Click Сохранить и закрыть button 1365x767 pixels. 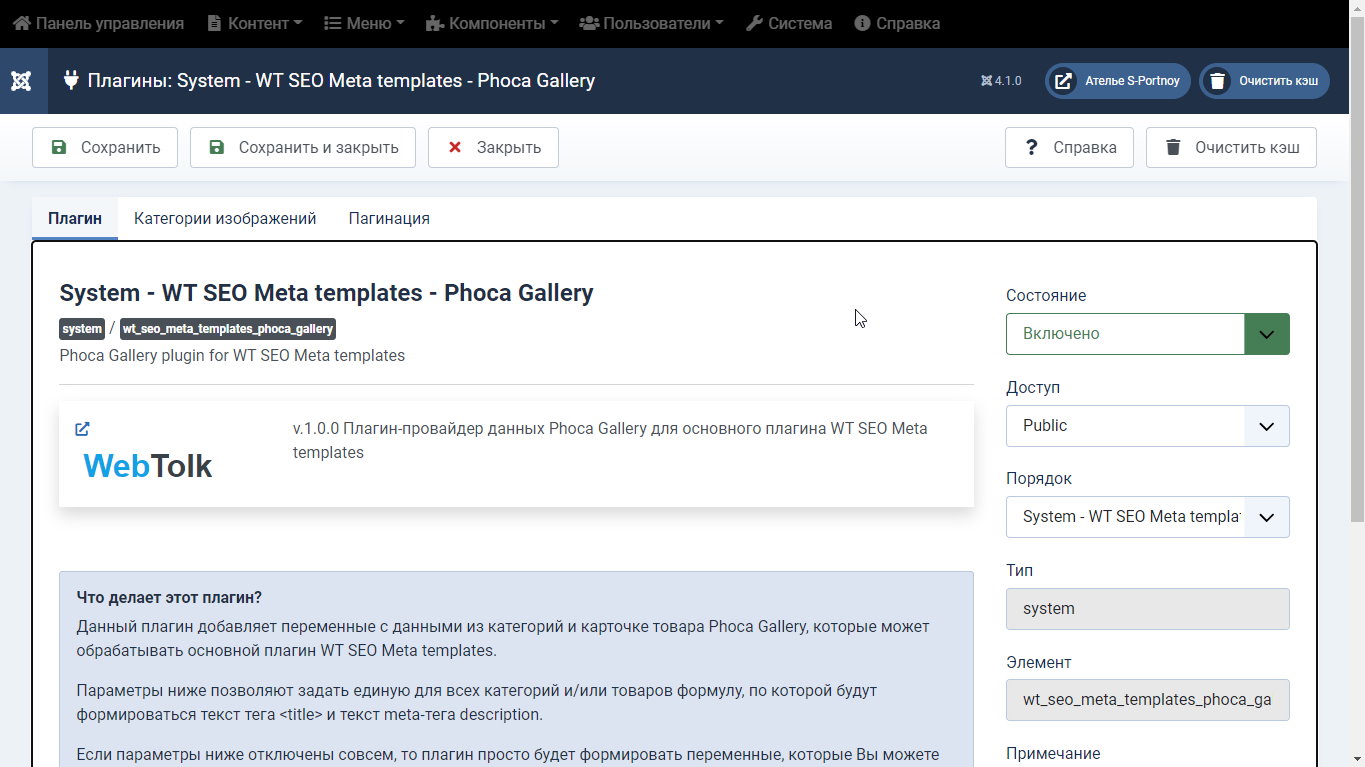click(x=302, y=148)
